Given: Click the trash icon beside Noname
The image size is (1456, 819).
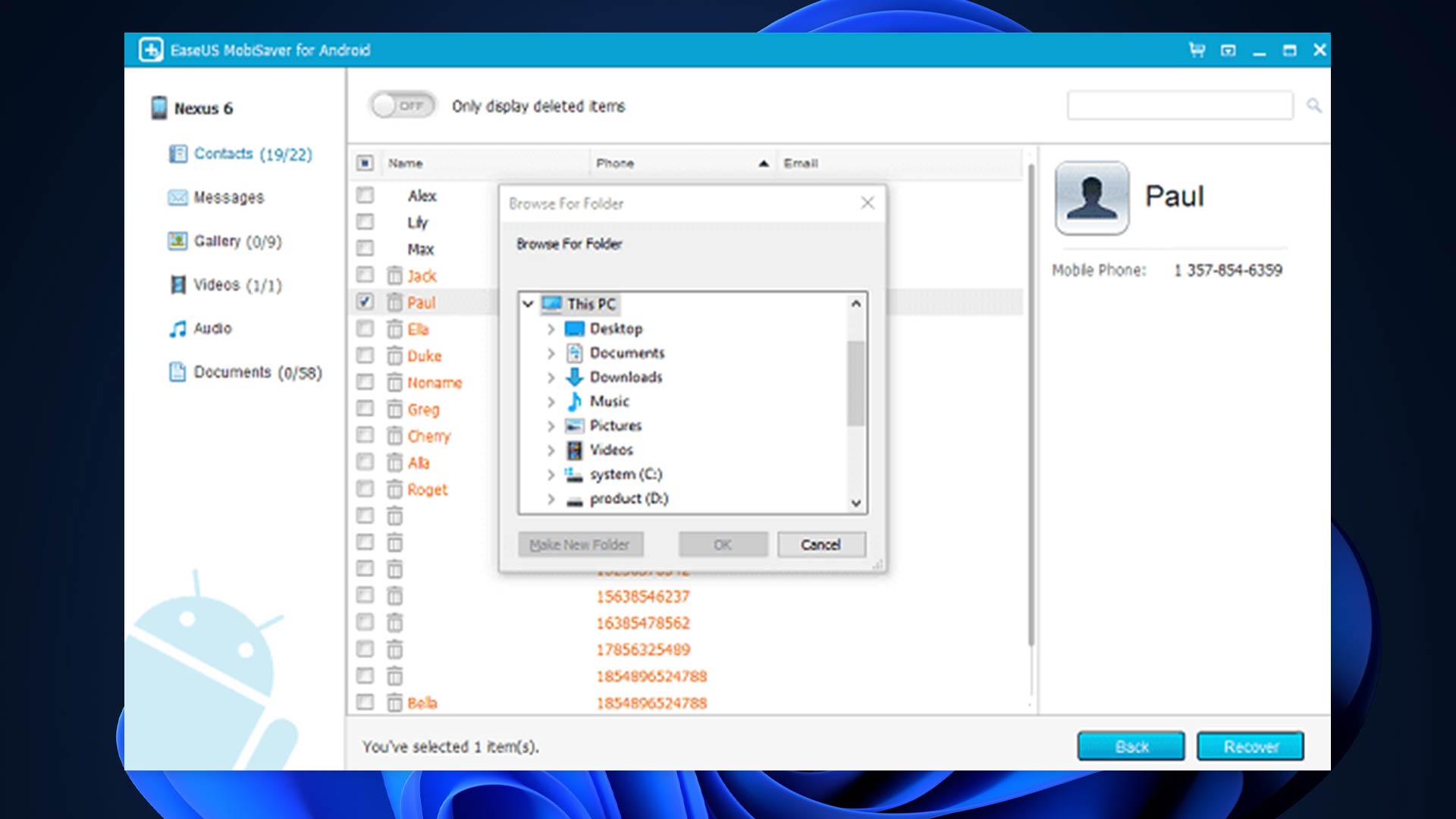Looking at the screenshot, I should point(394,382).
